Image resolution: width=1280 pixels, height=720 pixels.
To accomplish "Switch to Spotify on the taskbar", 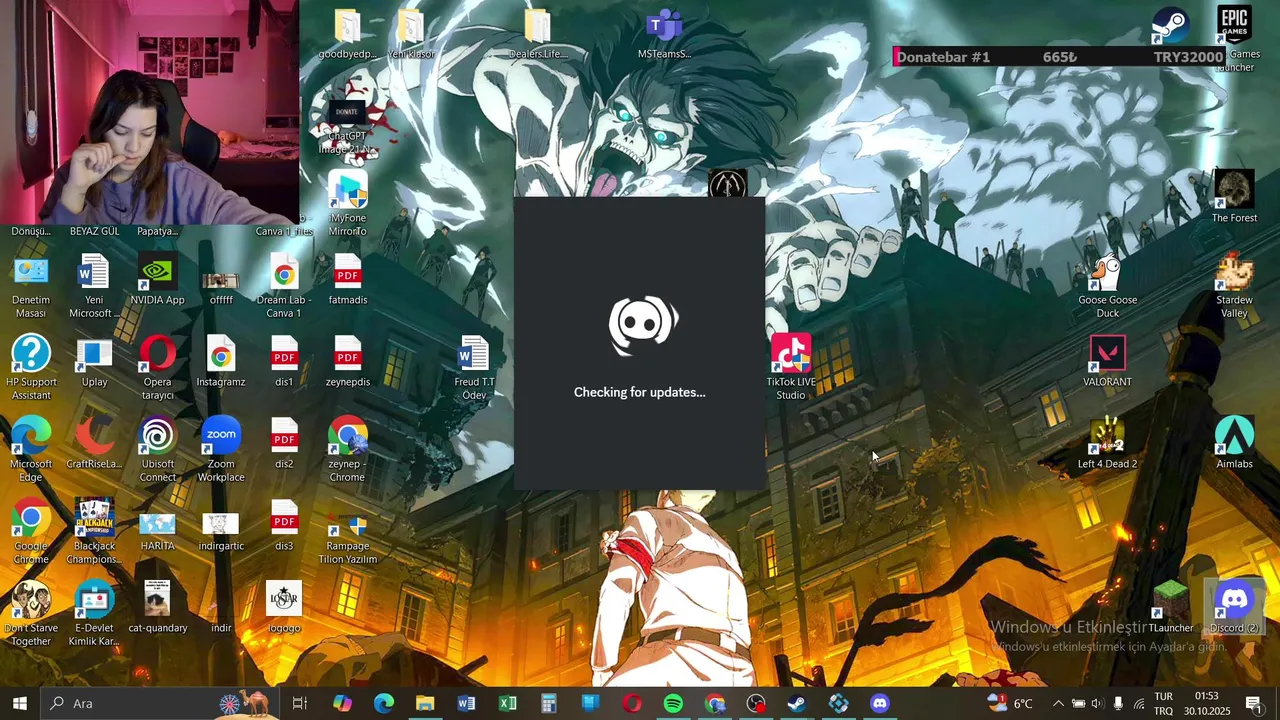I will click(673, 703).
